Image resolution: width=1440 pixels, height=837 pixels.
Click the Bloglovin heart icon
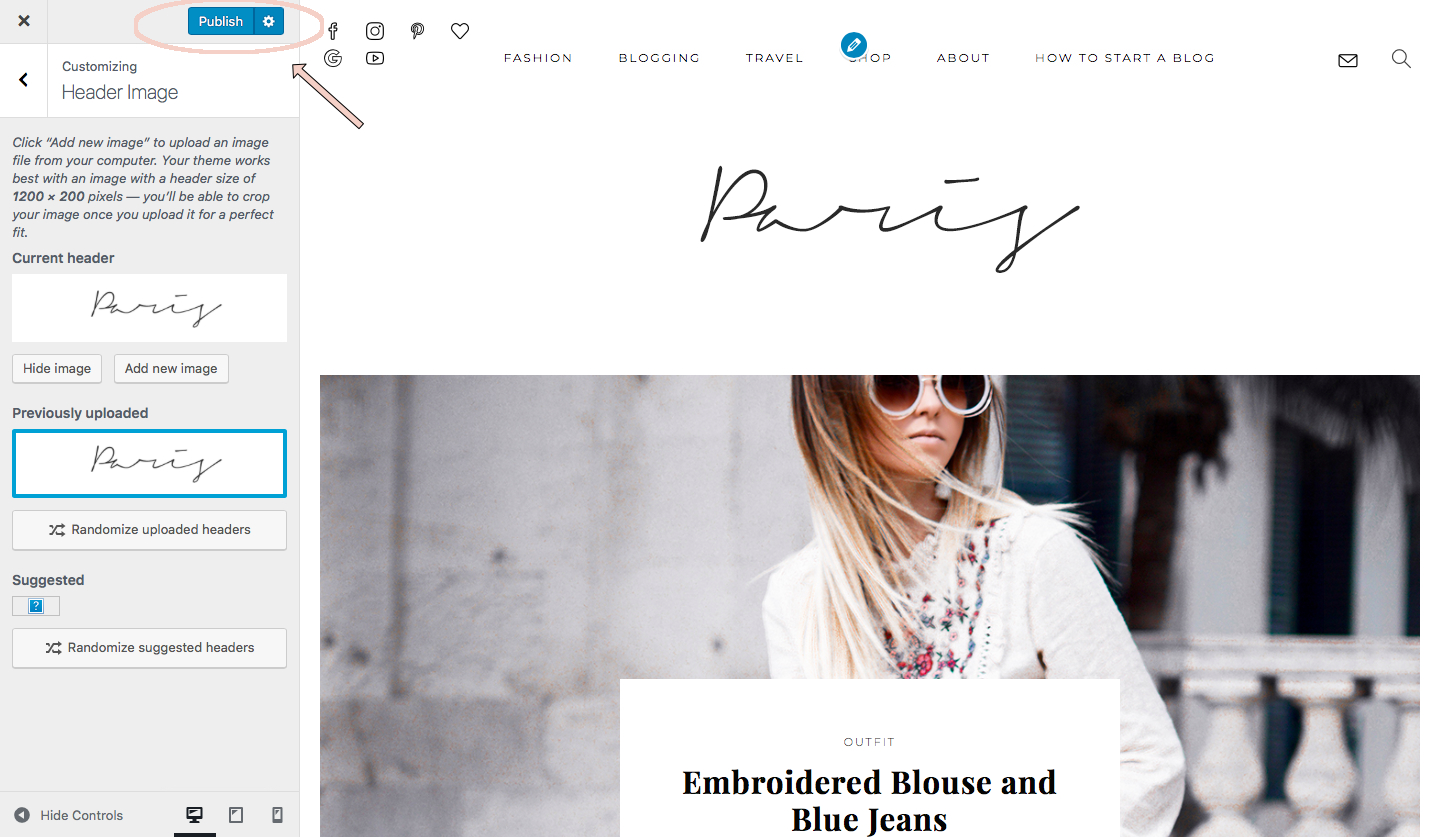(460, 31)
